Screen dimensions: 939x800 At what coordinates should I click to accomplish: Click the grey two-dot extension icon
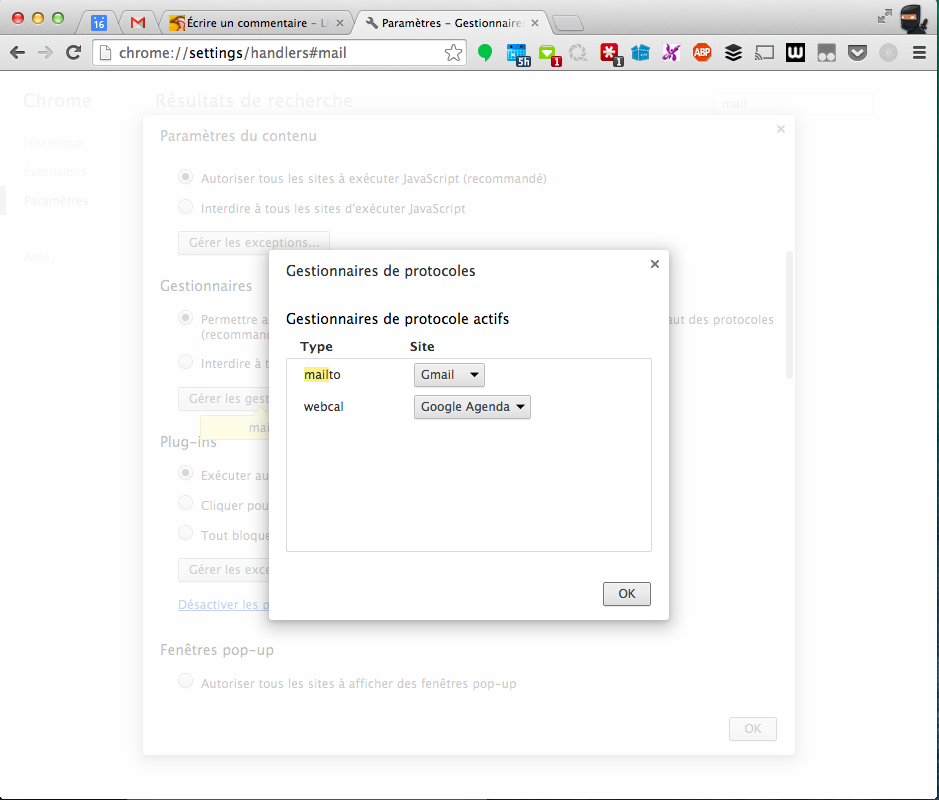(826, 53)
